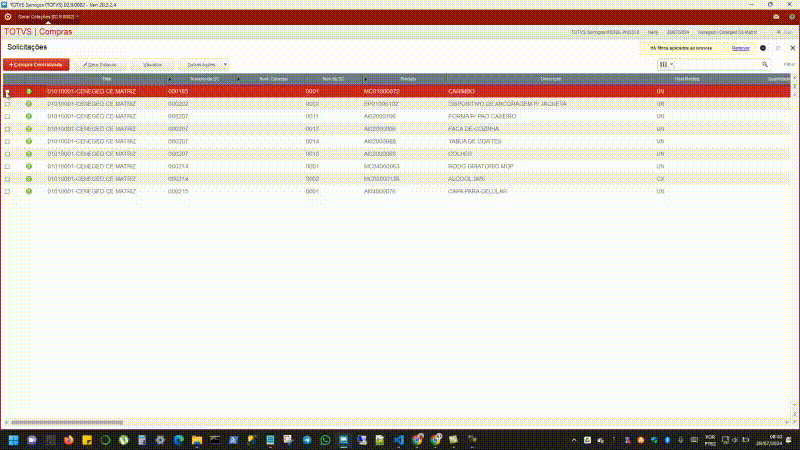Open Visual Studio Code from the taskbar
The image size is (800, 450).
tap(397, 440)
